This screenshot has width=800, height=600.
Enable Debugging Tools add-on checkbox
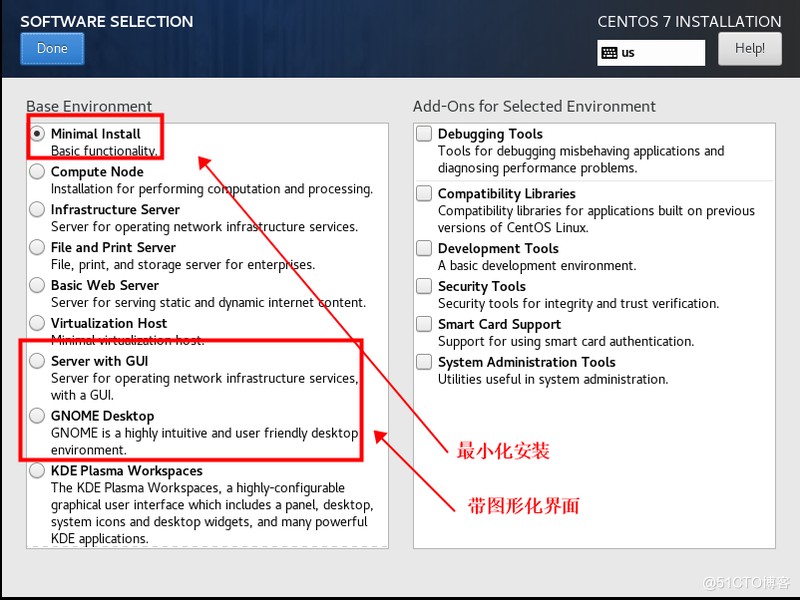click(x=424, y=134)
